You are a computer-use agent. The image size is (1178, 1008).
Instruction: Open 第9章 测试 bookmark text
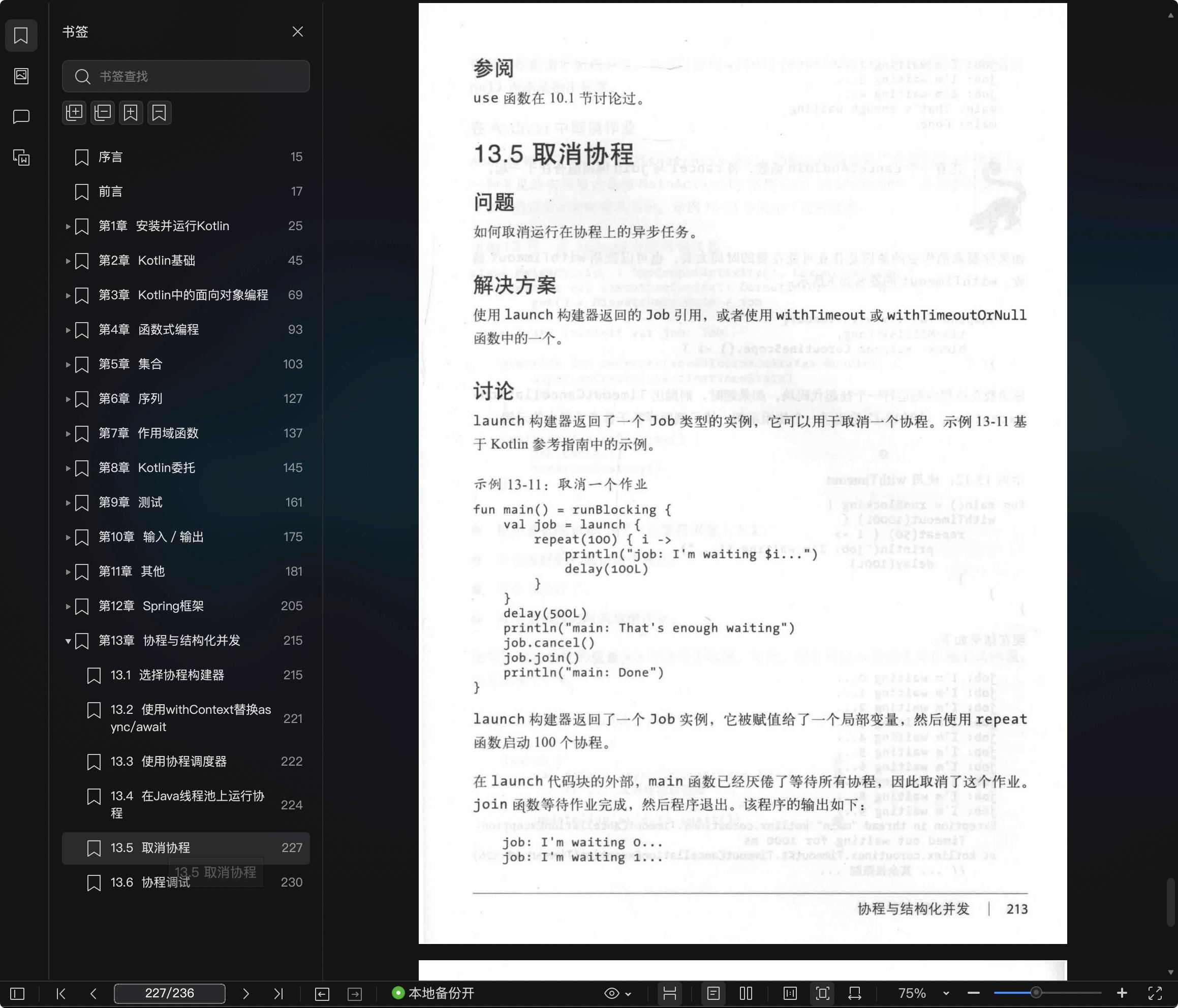point(130,502)
